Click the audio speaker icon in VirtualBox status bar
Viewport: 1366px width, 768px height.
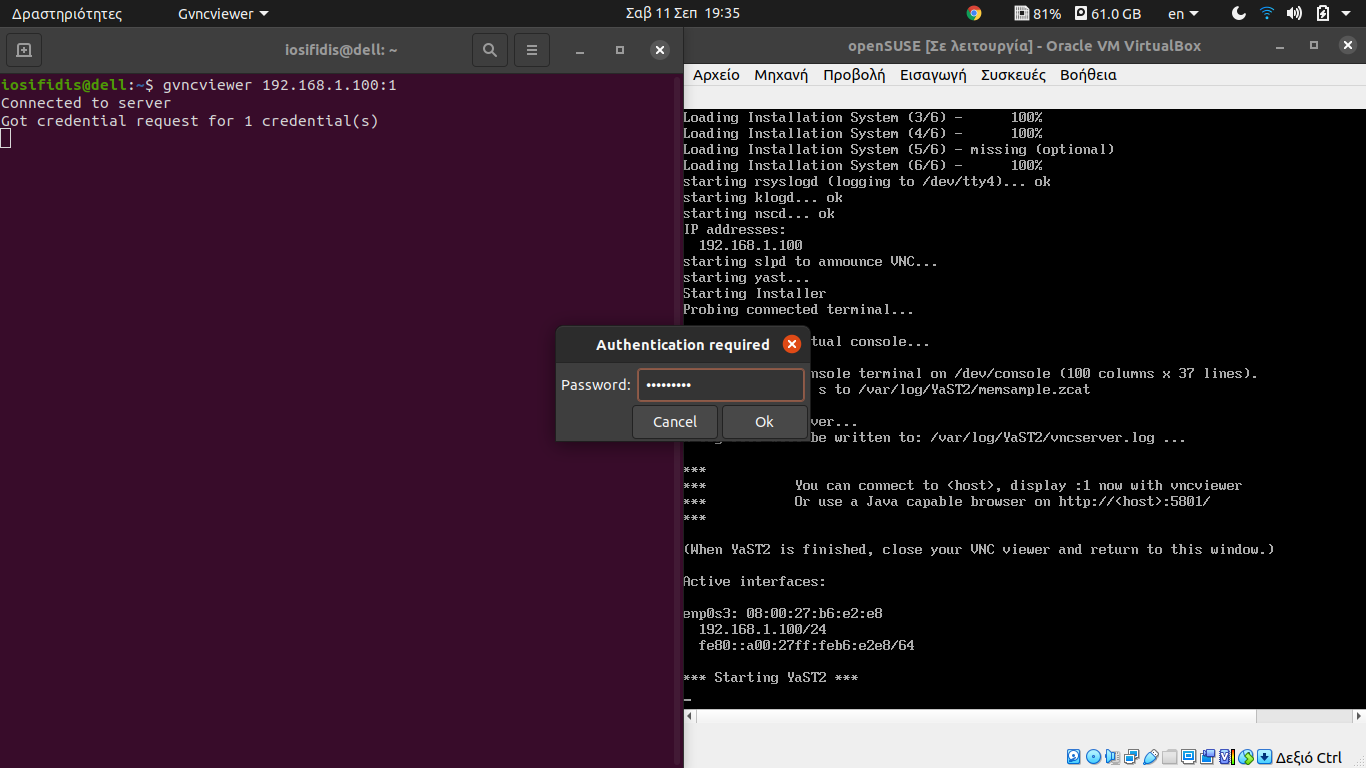[1113, 757]
